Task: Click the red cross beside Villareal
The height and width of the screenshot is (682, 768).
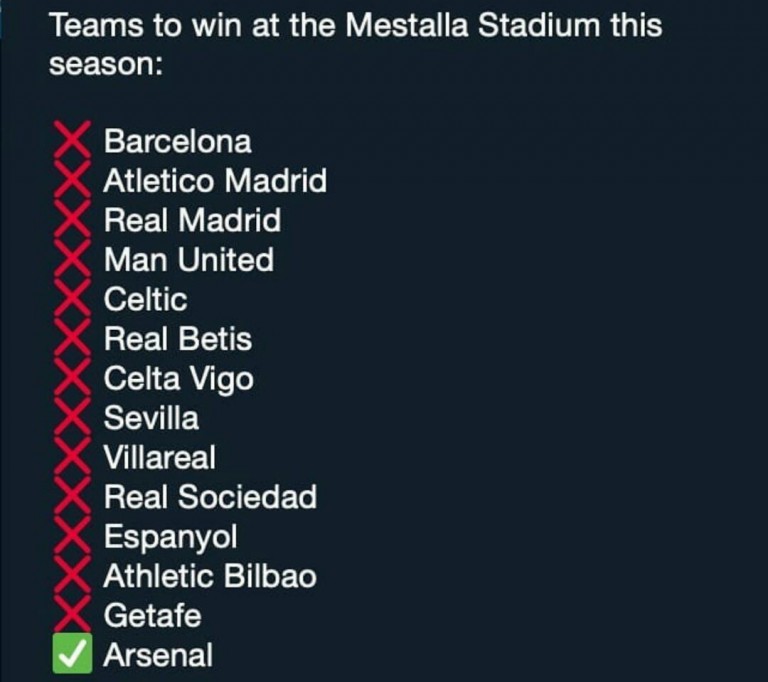Action: pyautogui.click(x=72, y=456)
